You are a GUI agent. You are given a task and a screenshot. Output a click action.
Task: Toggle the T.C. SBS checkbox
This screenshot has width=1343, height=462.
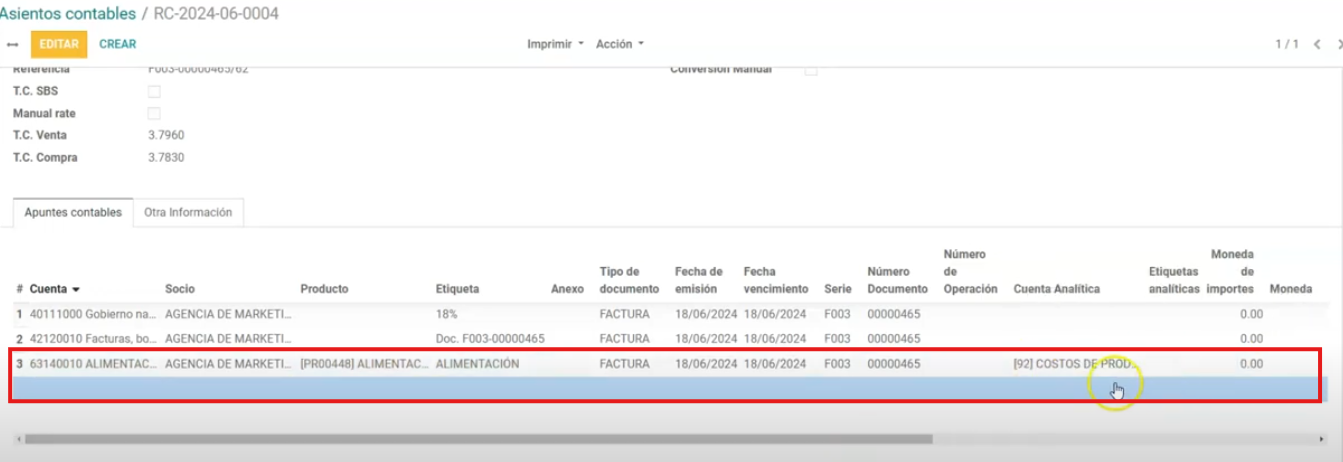(154, 92)
